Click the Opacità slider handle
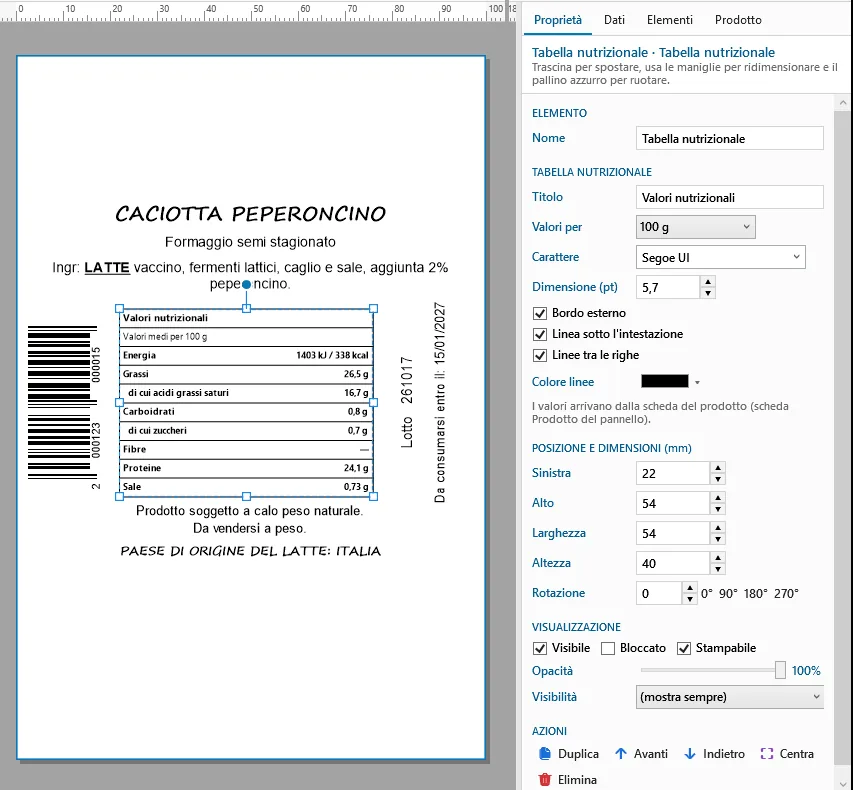 pyautogui.click(x=780, y=670)
